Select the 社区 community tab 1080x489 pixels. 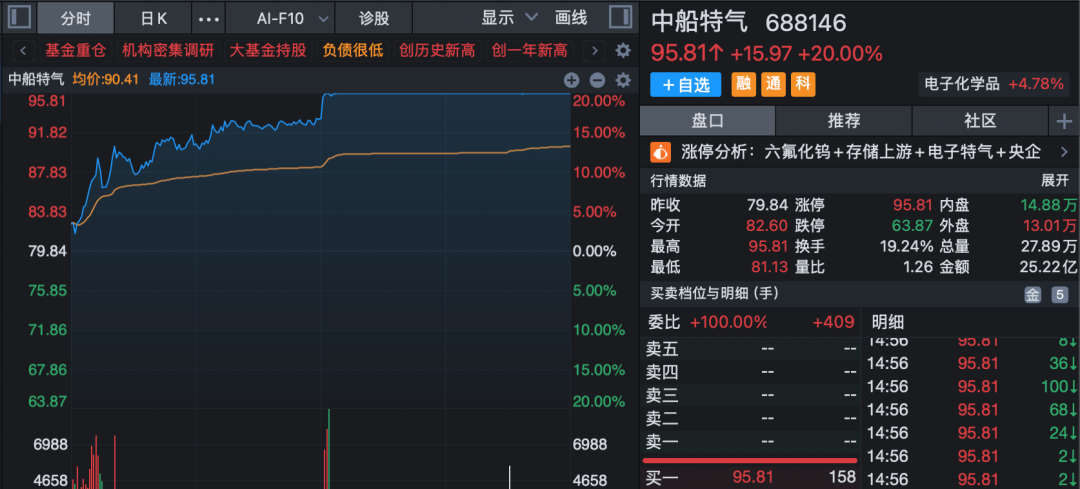[980, 121]
